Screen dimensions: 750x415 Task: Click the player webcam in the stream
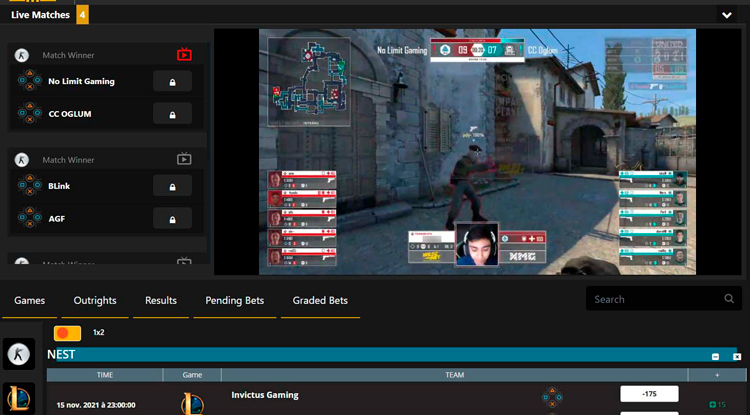coord(477,244)
